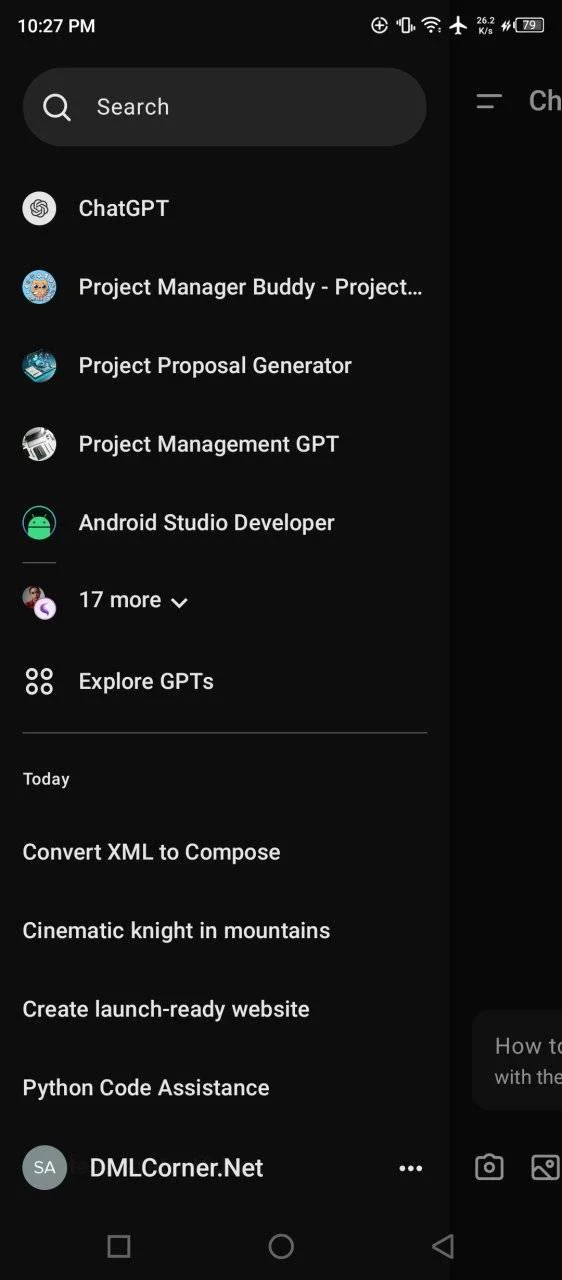Open the Python Code Assistance conversation

pos(146,1087)
